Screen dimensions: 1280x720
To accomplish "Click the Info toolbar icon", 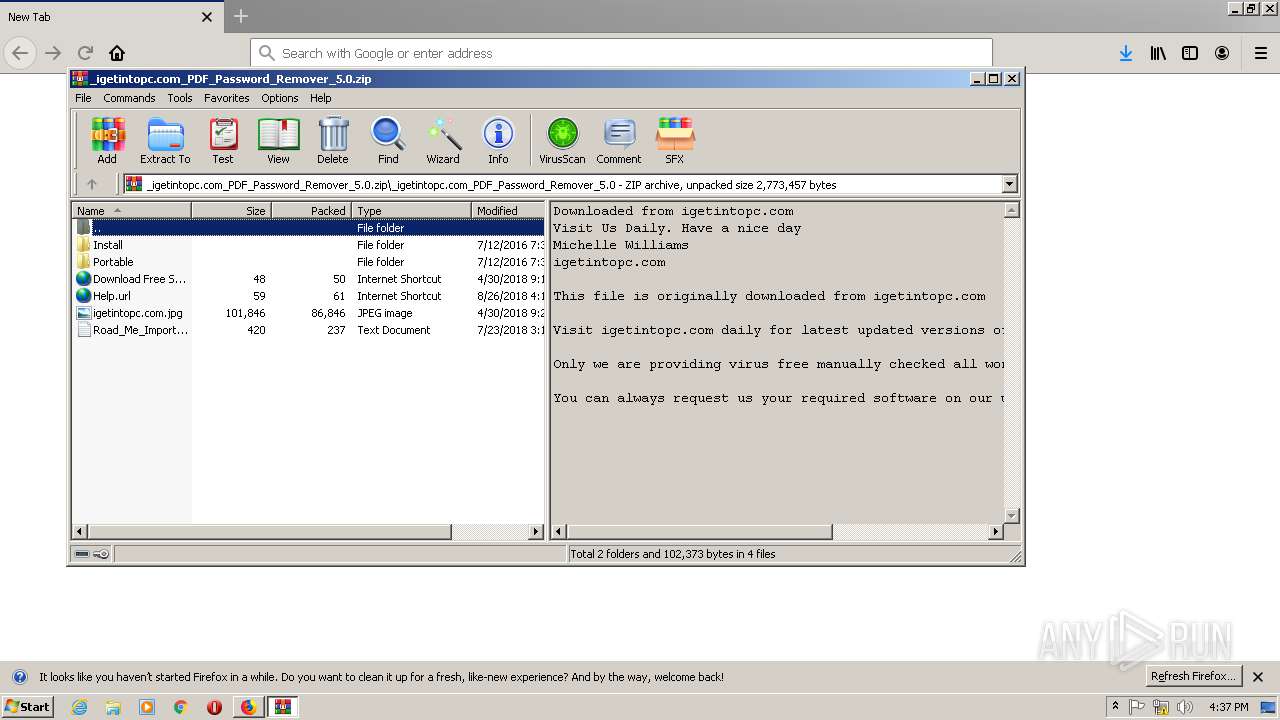I will pyautogui.click(x=498, y=140).
